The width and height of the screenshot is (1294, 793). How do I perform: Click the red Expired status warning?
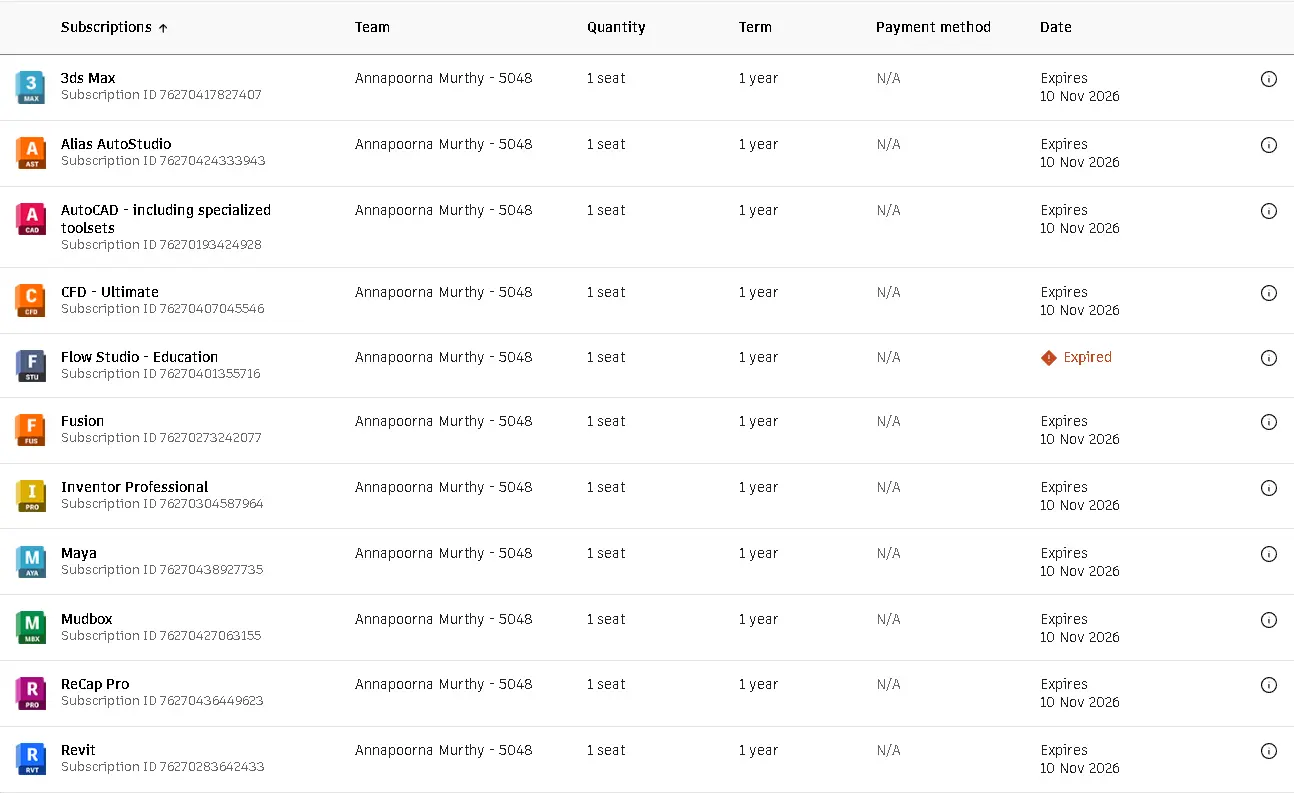[x=1076, y=357]
